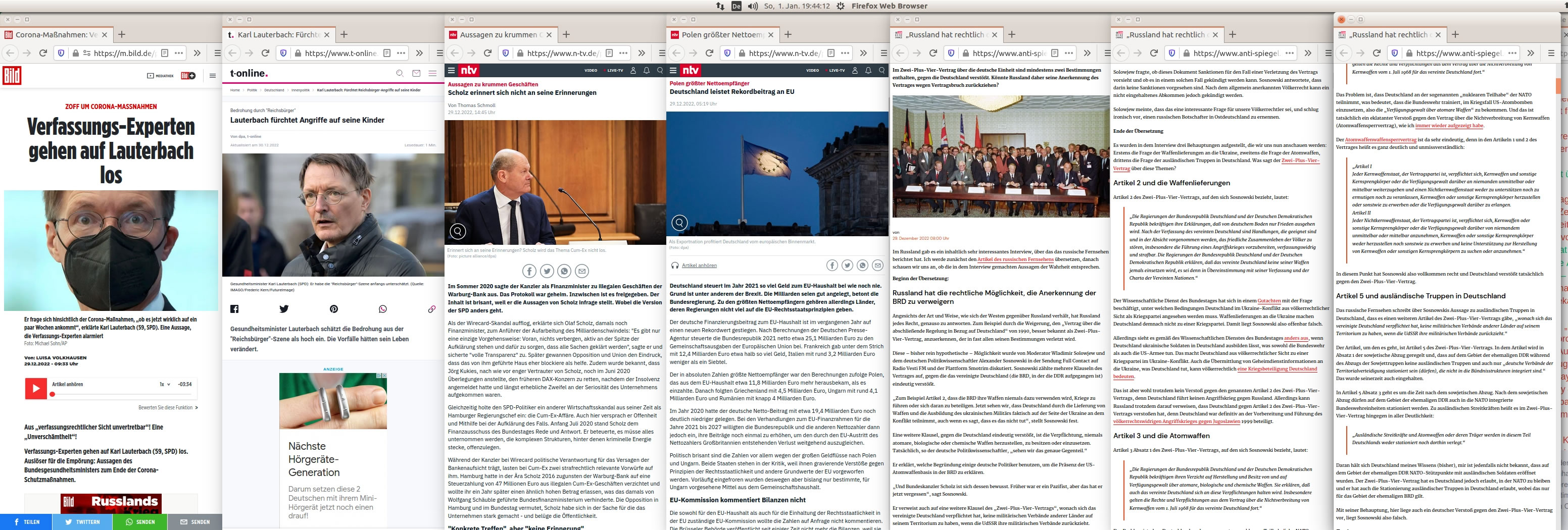The width and height of the screenshot is (1568, 530).
Task: Click the t-online logo
Action: [249, 73]
